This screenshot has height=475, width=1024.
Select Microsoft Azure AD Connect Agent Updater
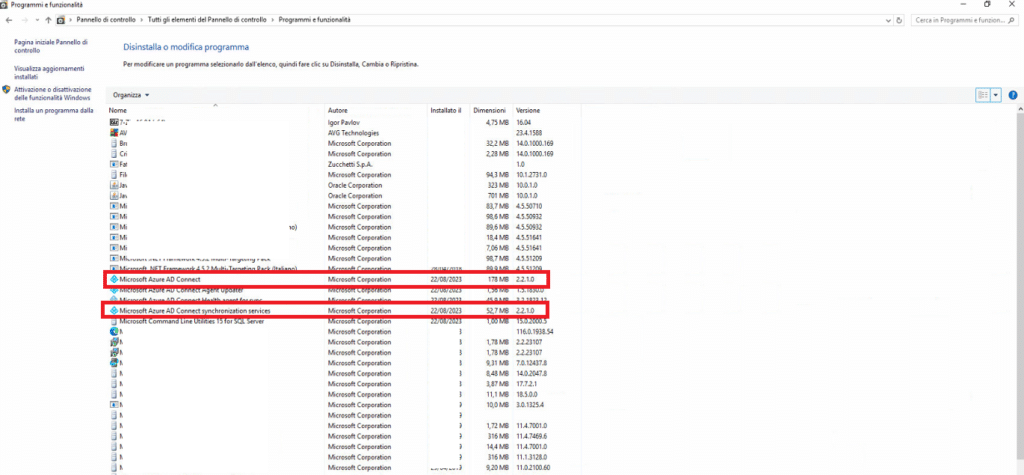click(x=182, y=289)
